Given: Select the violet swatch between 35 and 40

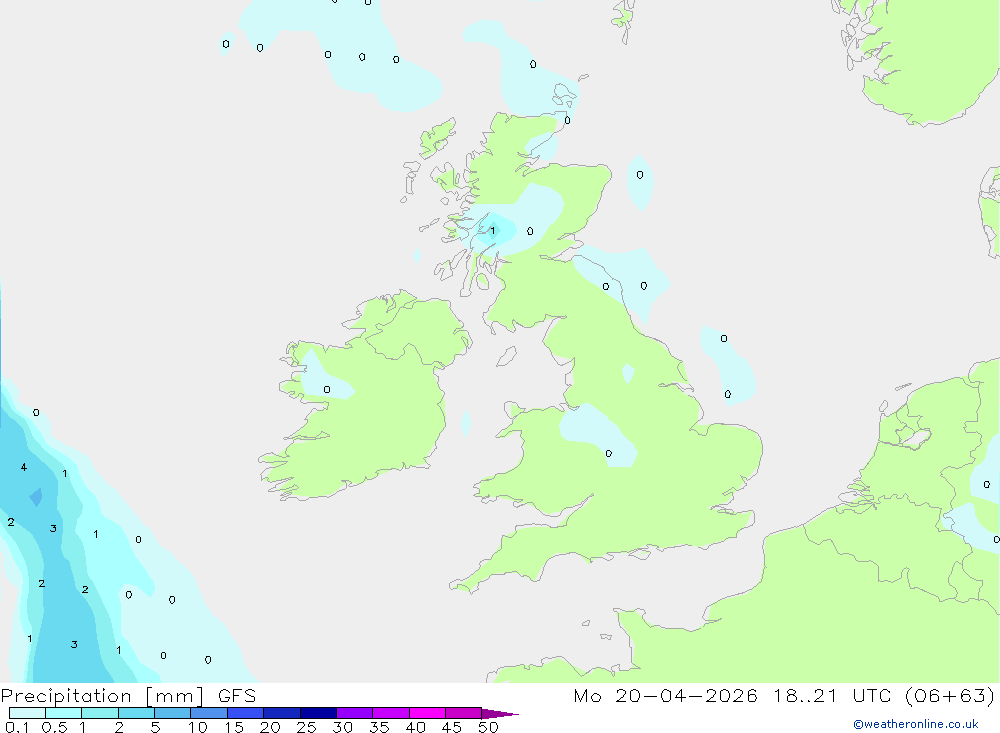Looking at the screenshot, I should (x=391, y=713).
